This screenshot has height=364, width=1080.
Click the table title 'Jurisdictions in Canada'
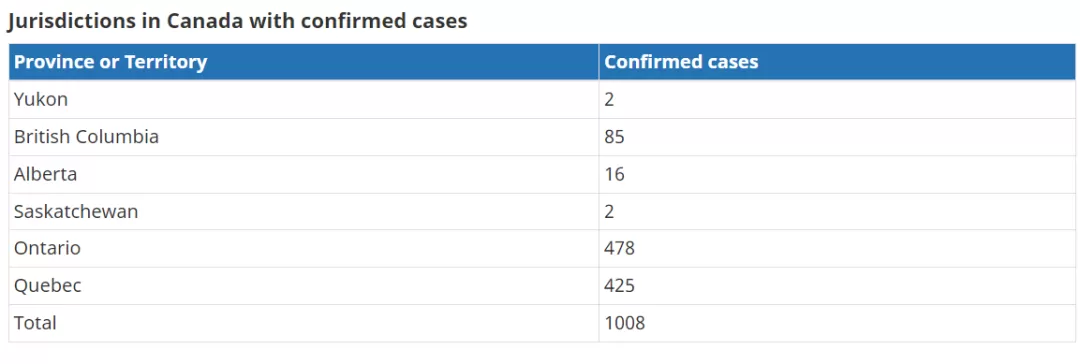[x=126, y=21]
